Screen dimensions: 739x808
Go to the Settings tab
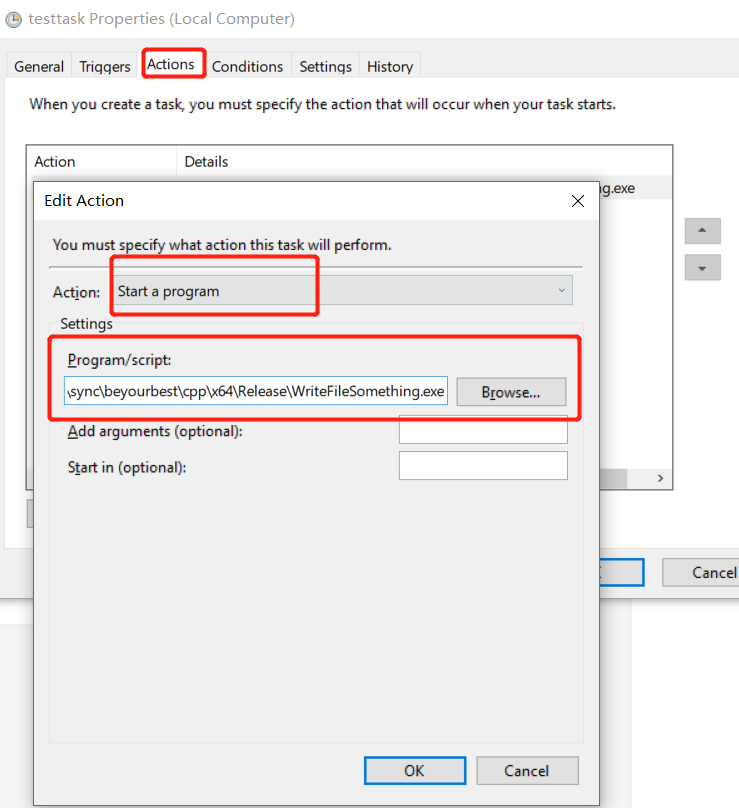point(325,66)
